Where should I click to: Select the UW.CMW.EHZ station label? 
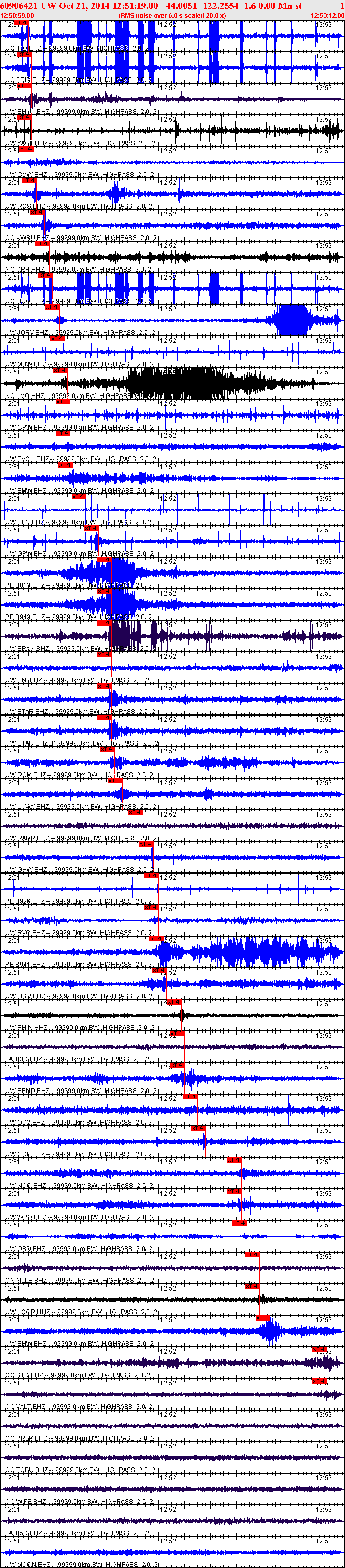[x=26, y=175]
